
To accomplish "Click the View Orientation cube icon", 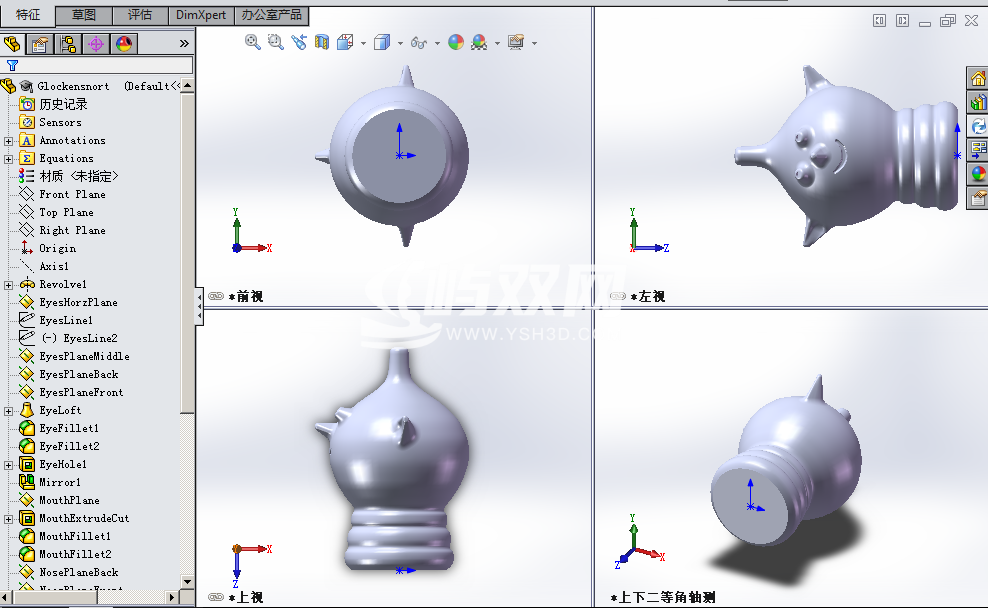I will coord(345,42).
